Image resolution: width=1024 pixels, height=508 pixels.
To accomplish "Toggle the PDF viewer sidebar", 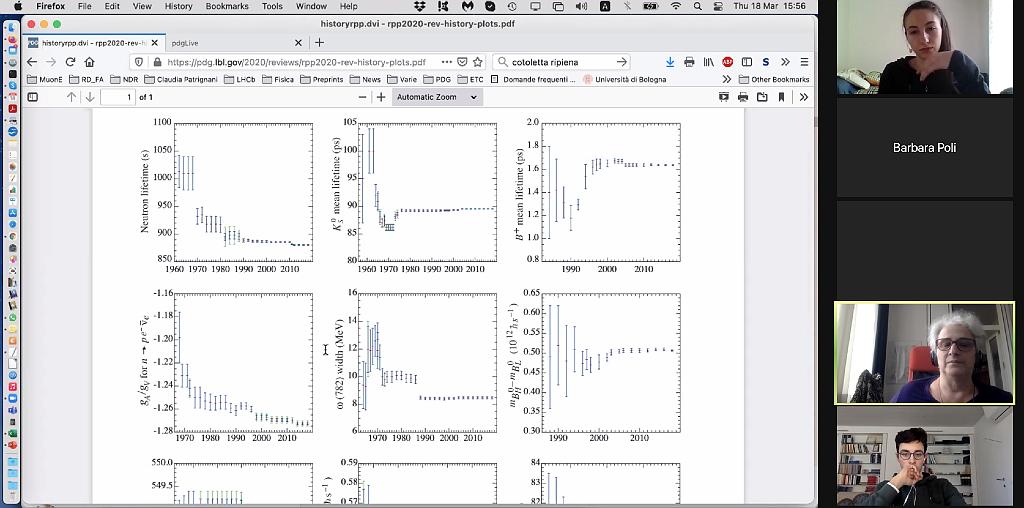I will click(x=33, y=97).
